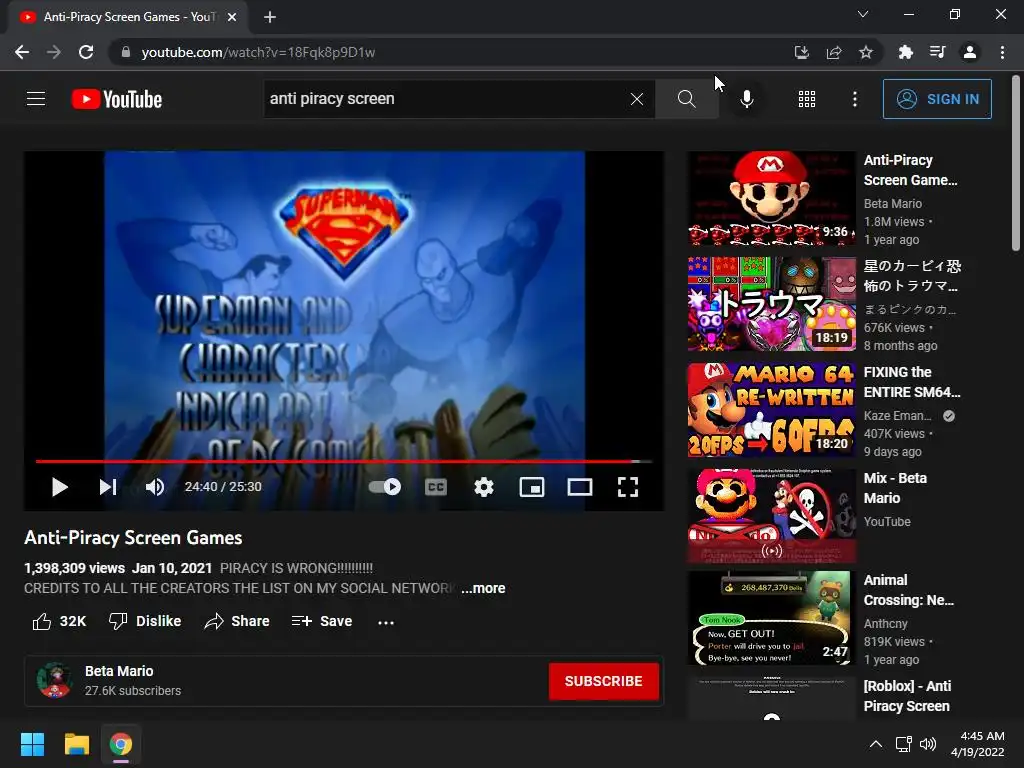Open a new browser tab
1024x768 pixels.
[x=270, y=17]
